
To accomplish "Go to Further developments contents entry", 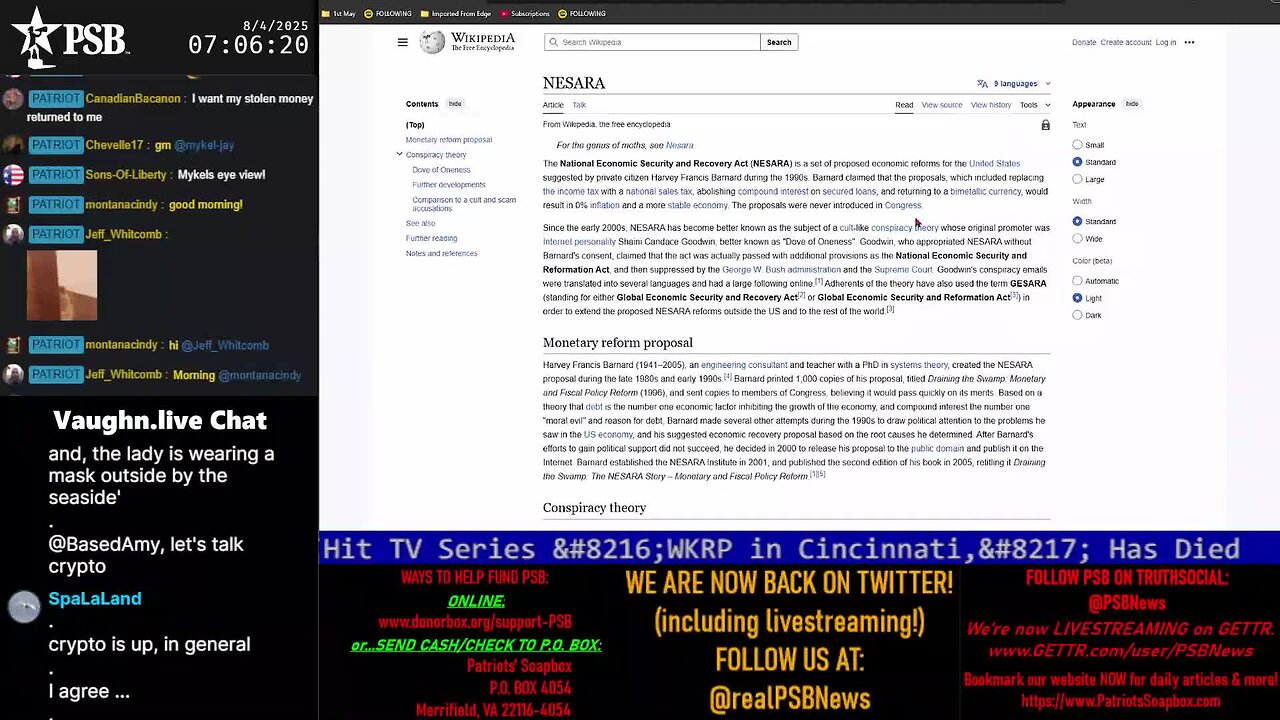I will tap(449, 185).
